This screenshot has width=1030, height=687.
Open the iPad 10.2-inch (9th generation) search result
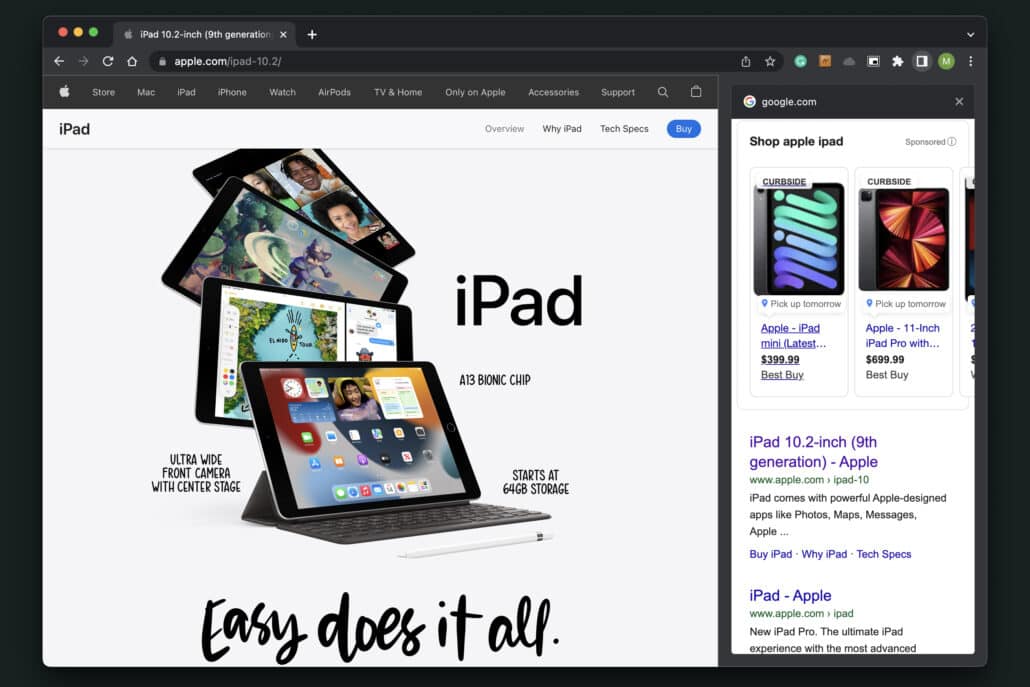click(813, 452)
